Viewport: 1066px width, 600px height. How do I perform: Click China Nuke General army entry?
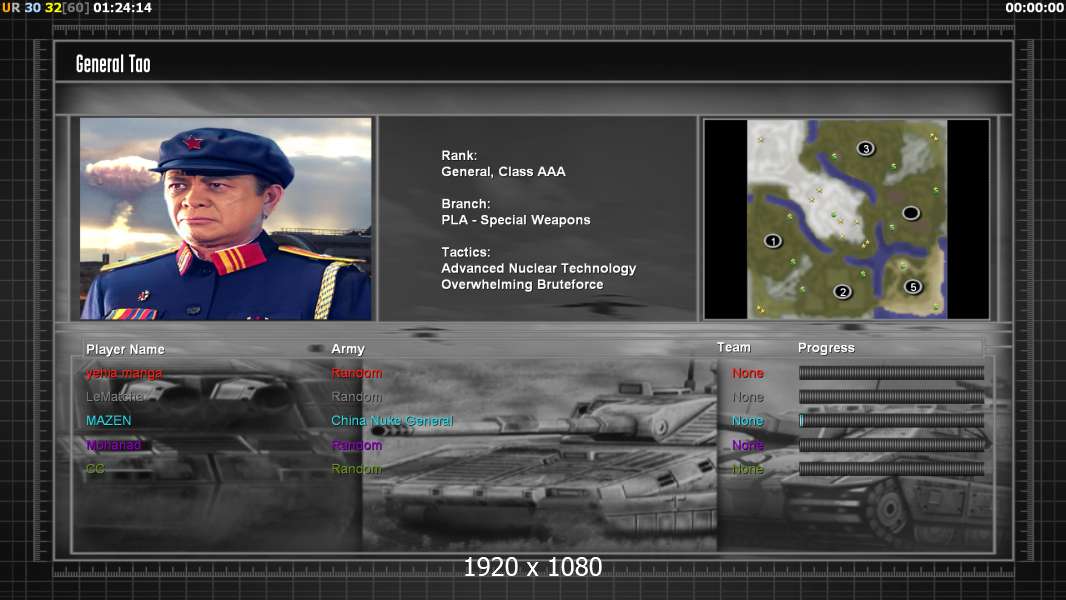[392, 421]
